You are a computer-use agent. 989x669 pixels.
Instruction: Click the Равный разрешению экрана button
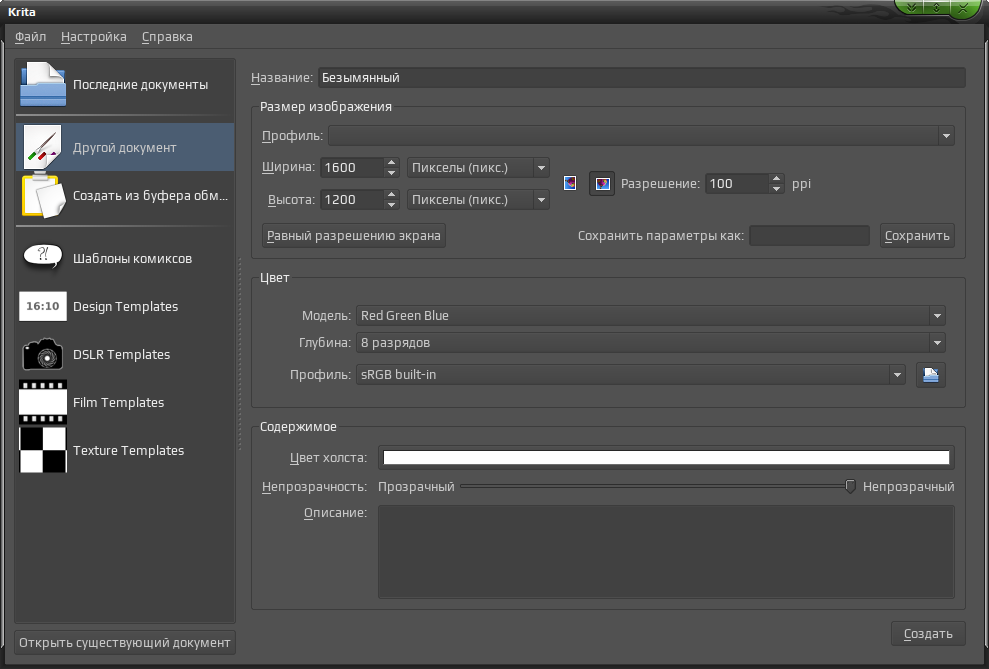click(354, 236)
